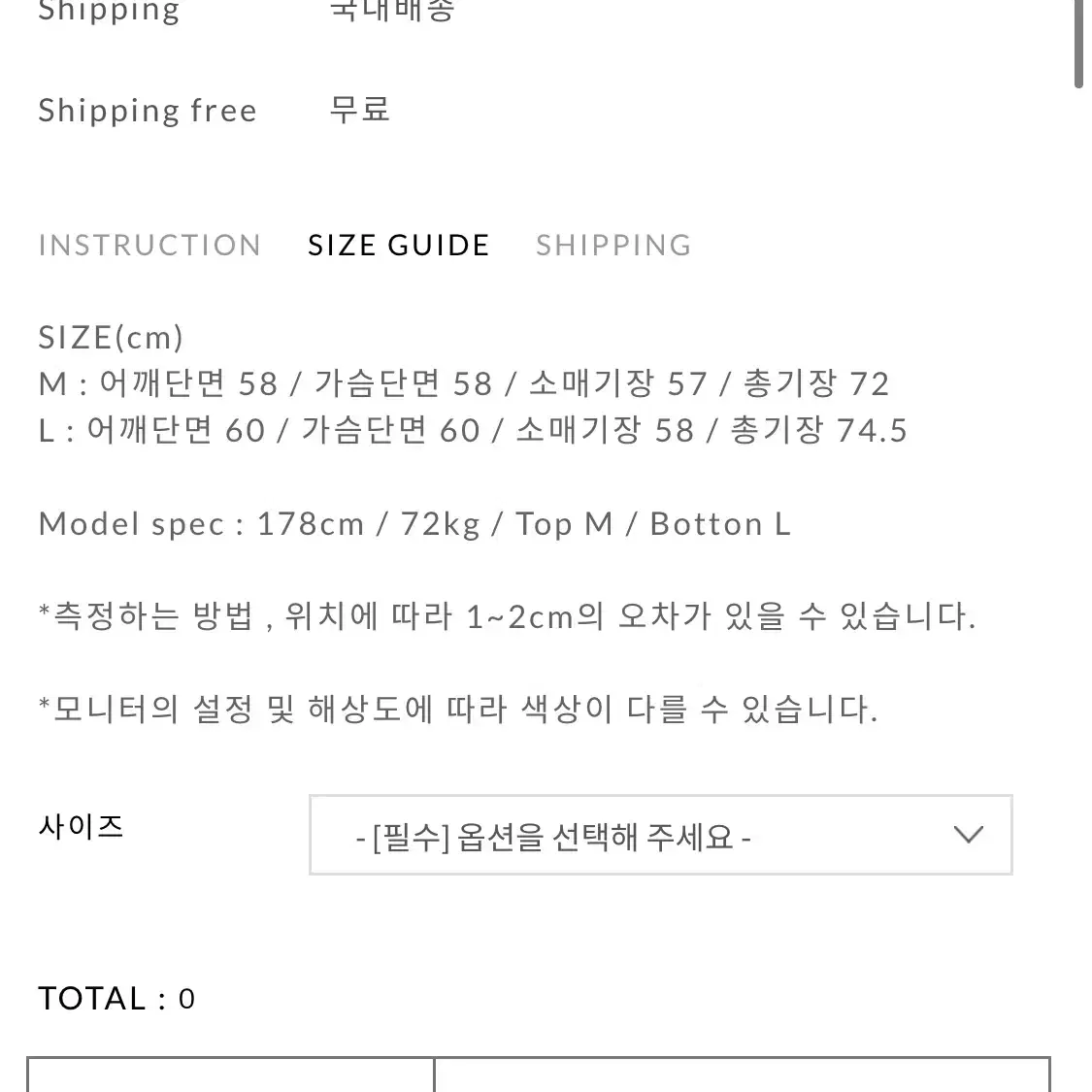Open the 사이즈 option dropdown
Image resolution: width=1092 pixels, height=1092 pixels.
(x=660, y=835)
